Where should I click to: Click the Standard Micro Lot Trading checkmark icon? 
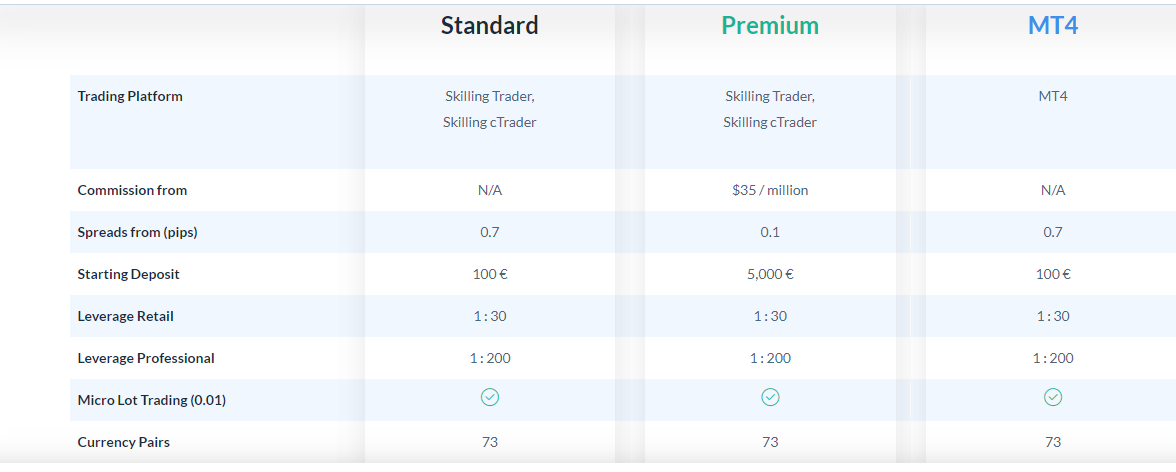(x=490, y=398)
